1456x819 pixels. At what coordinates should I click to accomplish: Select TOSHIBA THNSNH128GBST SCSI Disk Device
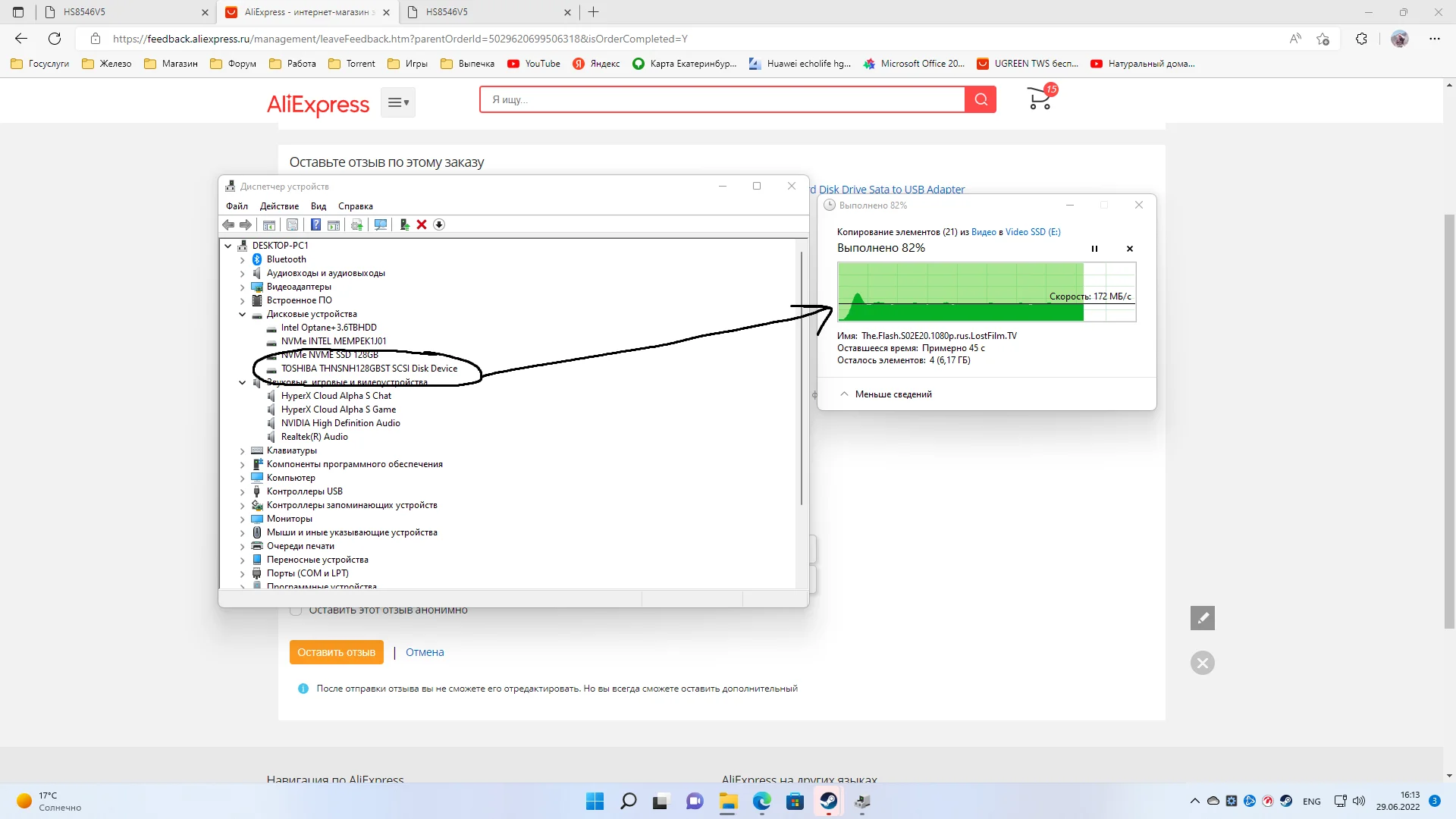click(369, 369)
